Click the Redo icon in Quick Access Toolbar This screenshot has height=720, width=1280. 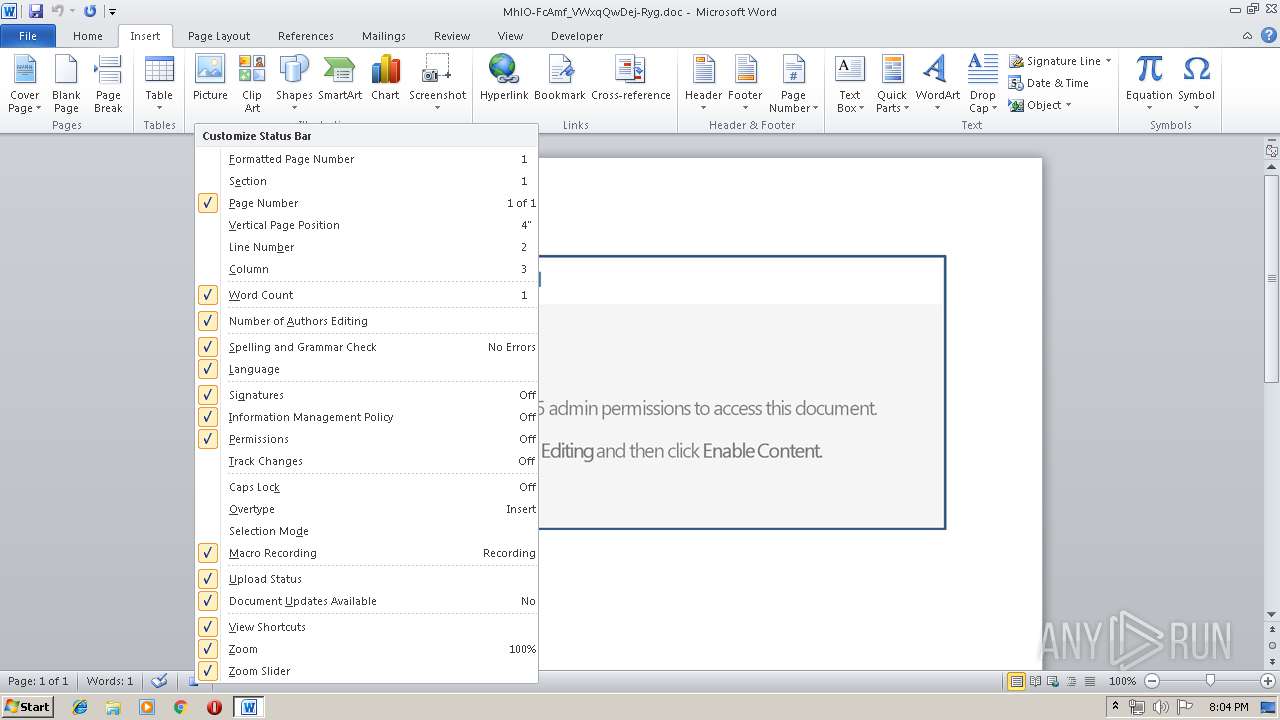tap(90, 11)
